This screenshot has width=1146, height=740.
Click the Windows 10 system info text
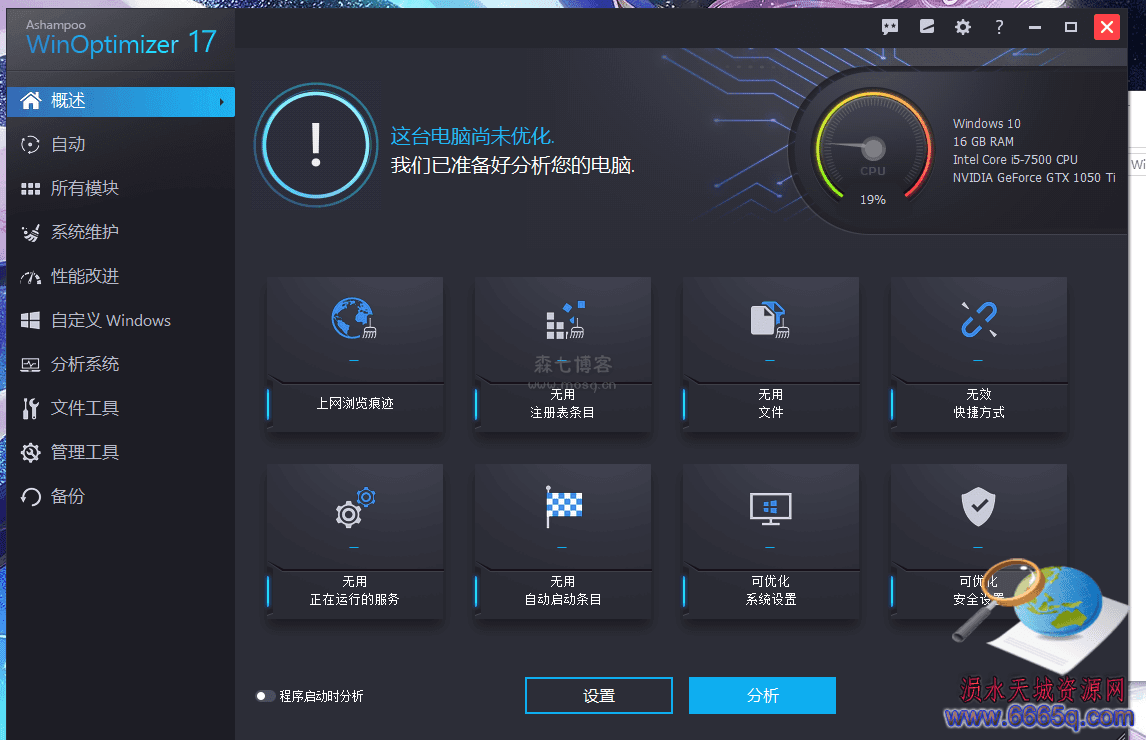point(987,124)
